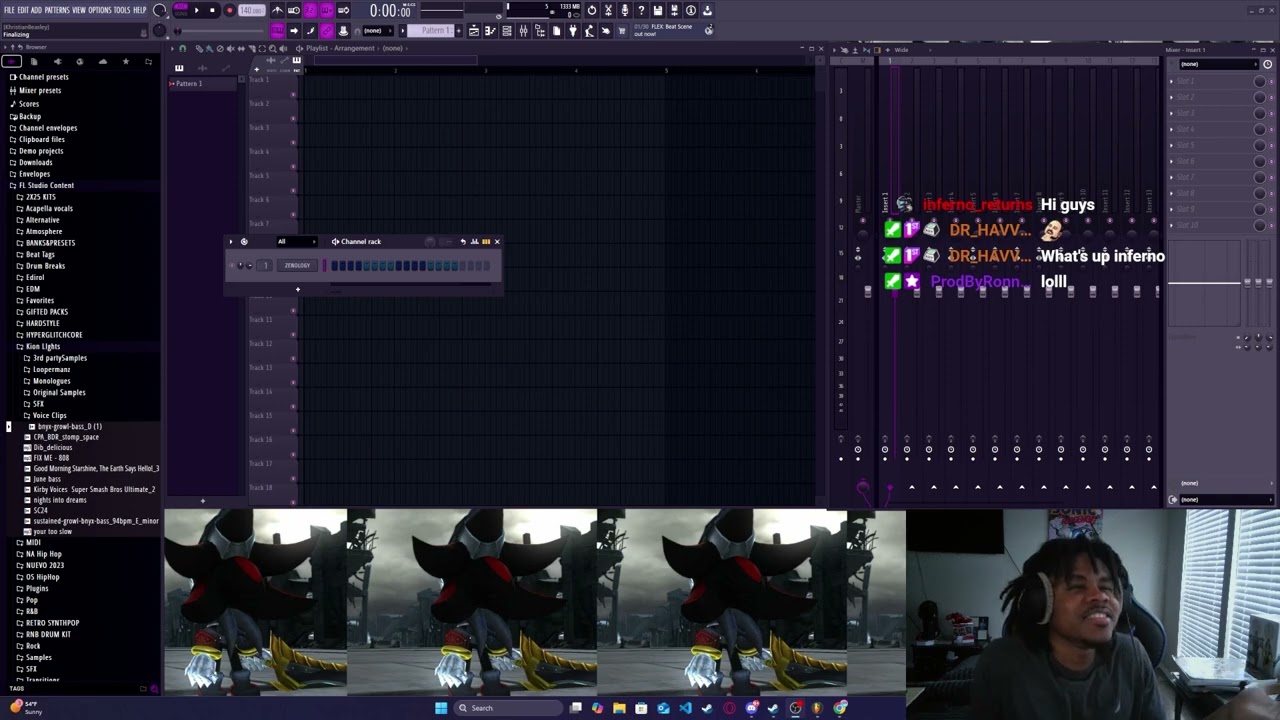The image size is (1280, 720).
Task: Mute the ZENOLOGY channel with its LED
Action: [x=232, y=266]
